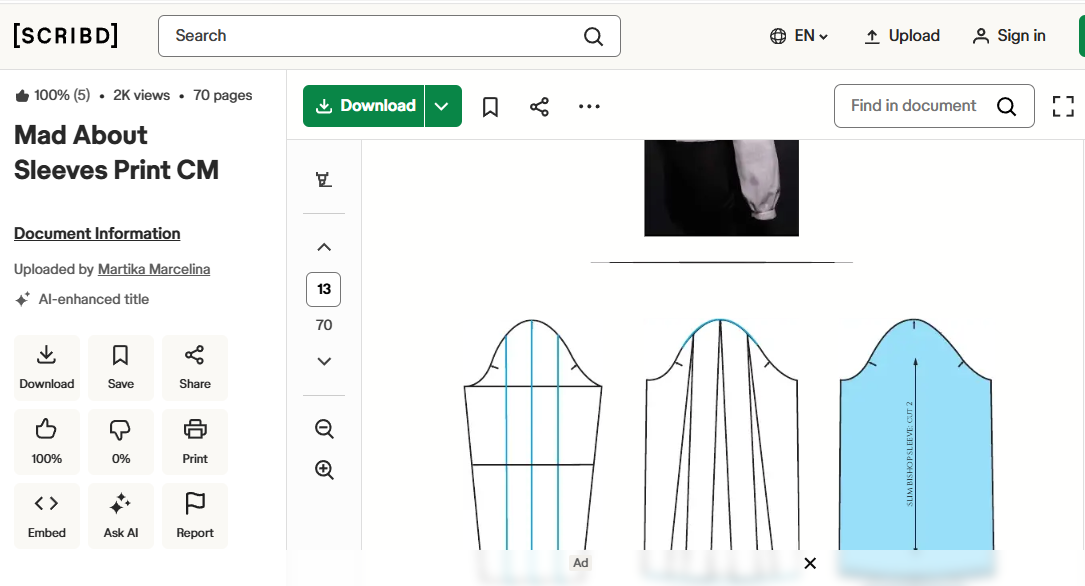The width and height of the screenshot is (1085, 586).
Task: Click the Download tile in the left sidebar
Action: (46, 367)
